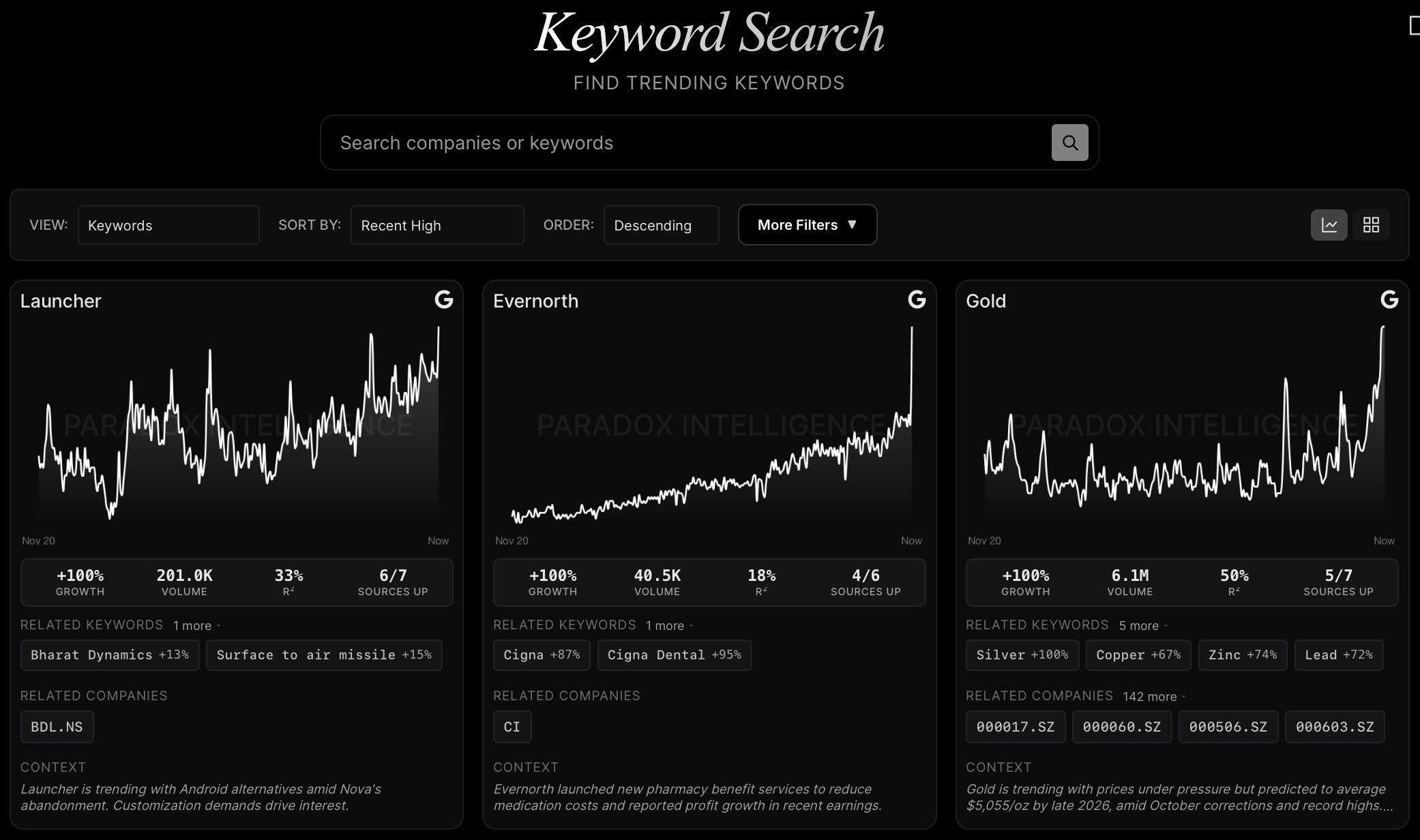1420x840 pixels.
Task: Click the search companies or keywords field
Action: [x=682, y=142]
